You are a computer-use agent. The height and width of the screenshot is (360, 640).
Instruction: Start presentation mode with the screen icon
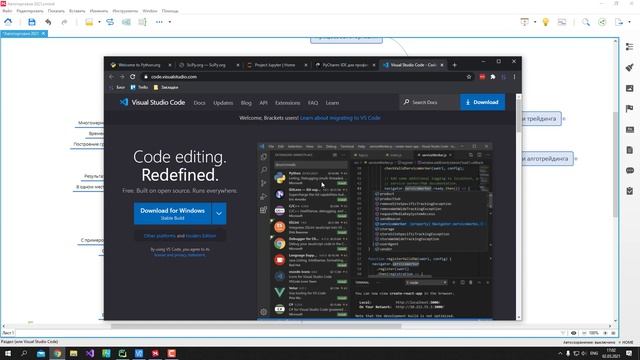[524, 22]
